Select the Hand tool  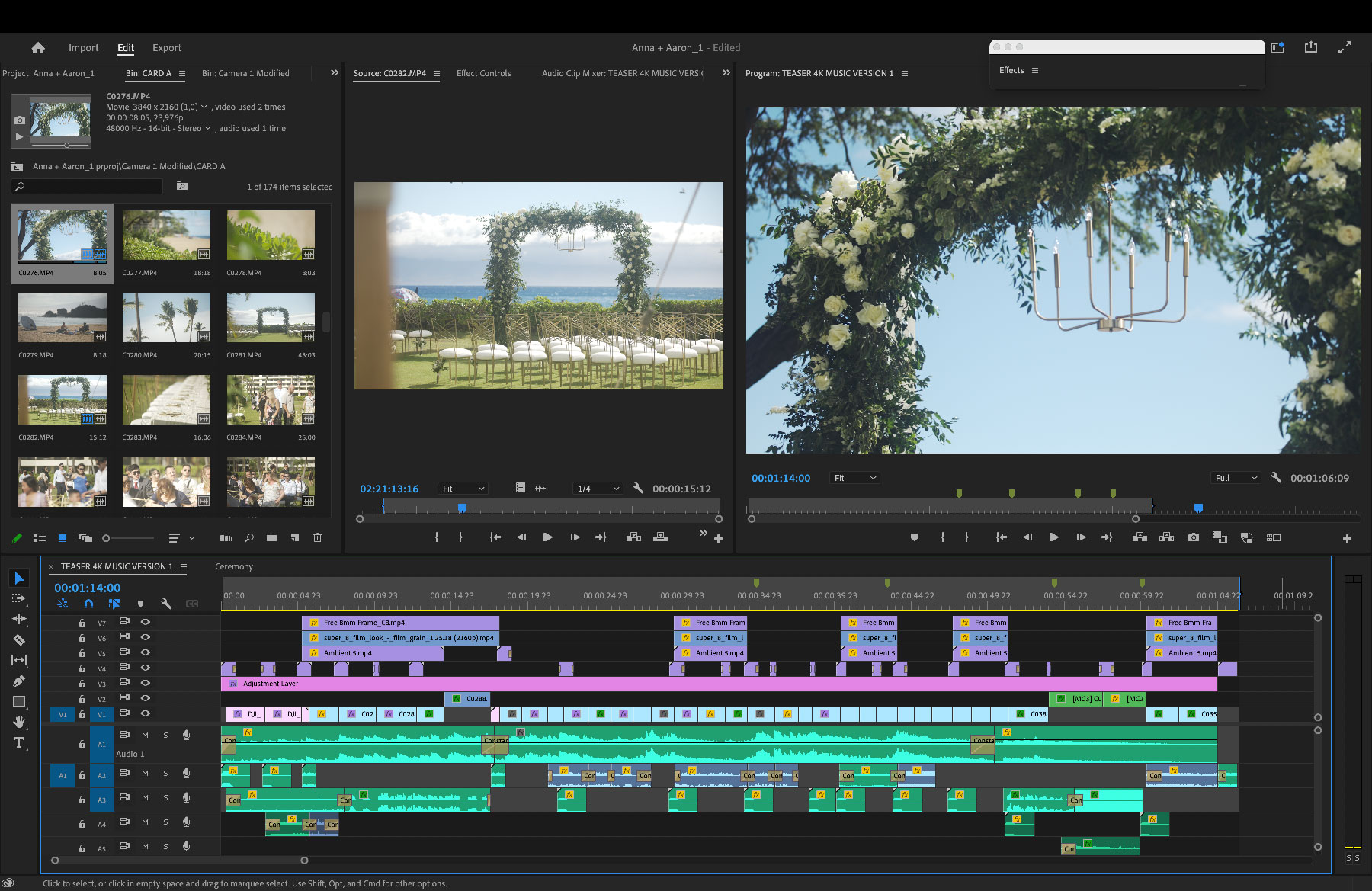[19, 720]
